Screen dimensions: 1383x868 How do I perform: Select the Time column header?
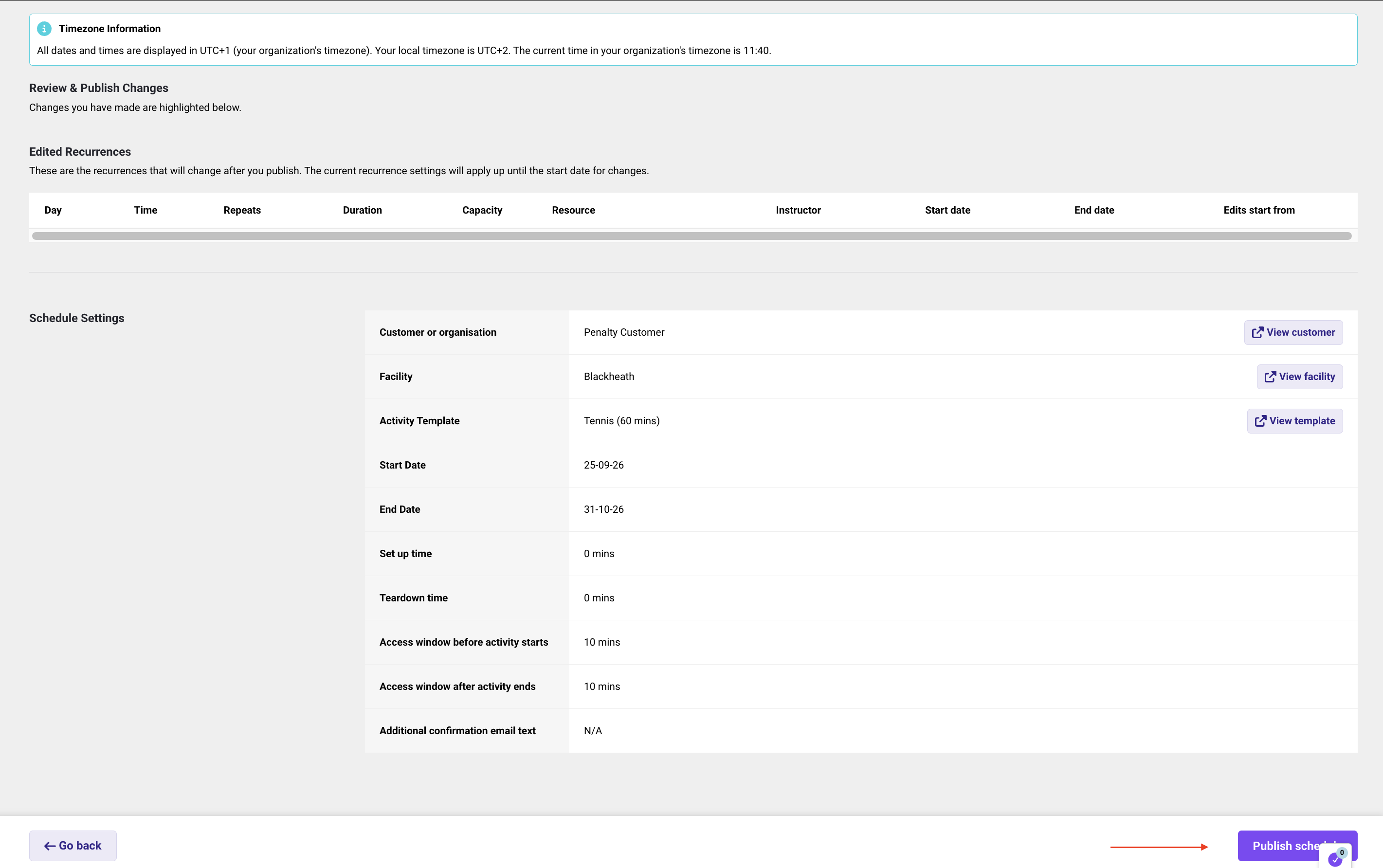(146, 210)
